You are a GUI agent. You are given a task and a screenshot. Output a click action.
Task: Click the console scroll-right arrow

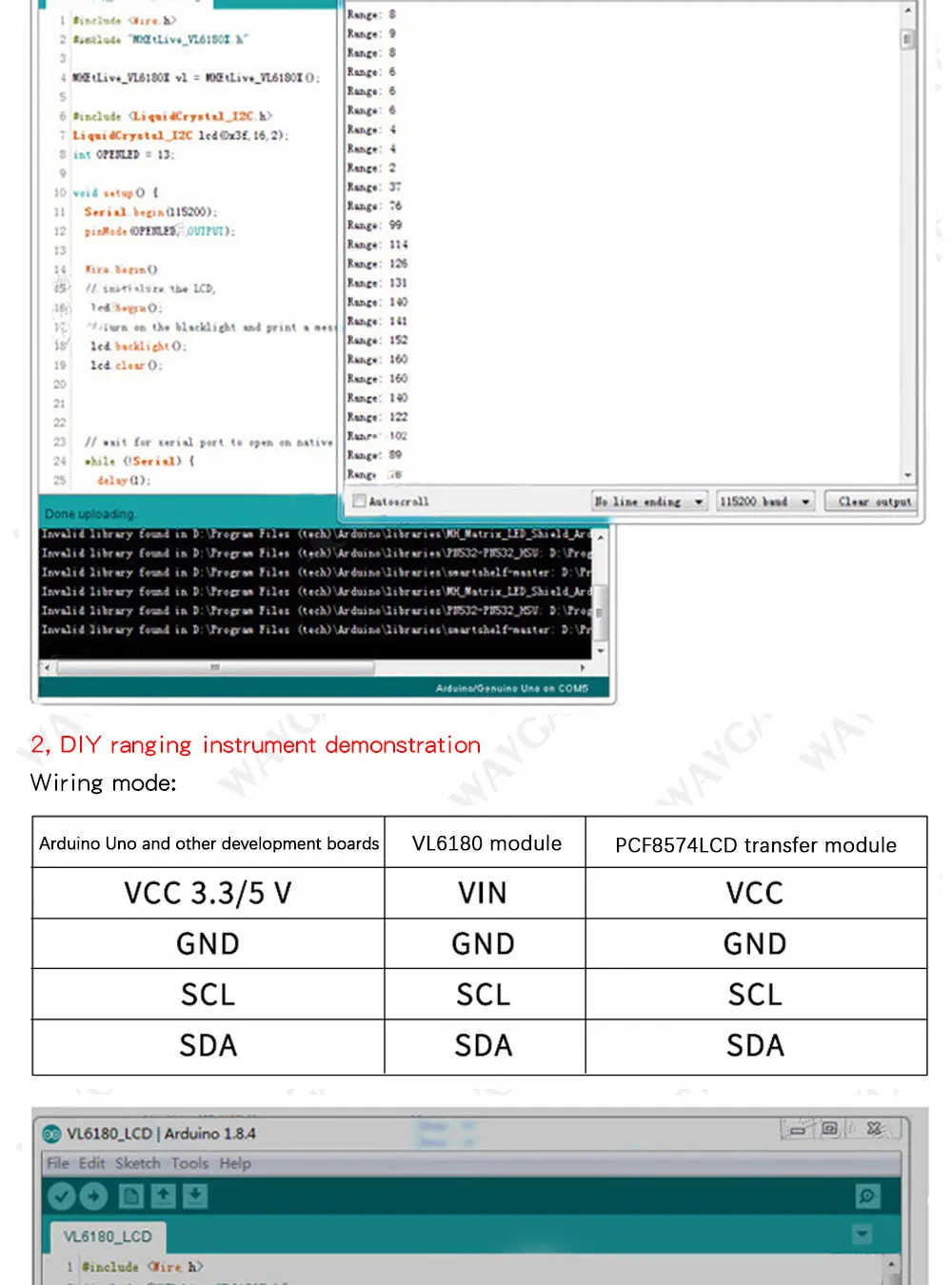coord(583,668)
